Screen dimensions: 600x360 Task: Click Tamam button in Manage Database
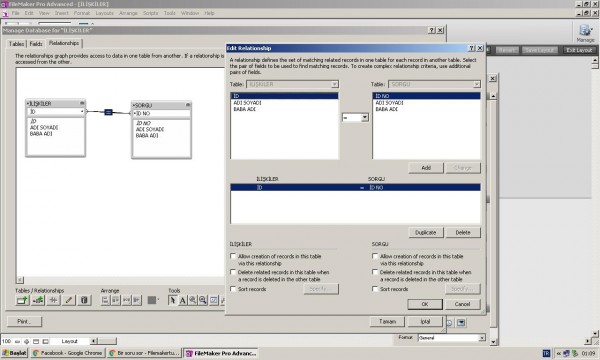click(387, 321)
